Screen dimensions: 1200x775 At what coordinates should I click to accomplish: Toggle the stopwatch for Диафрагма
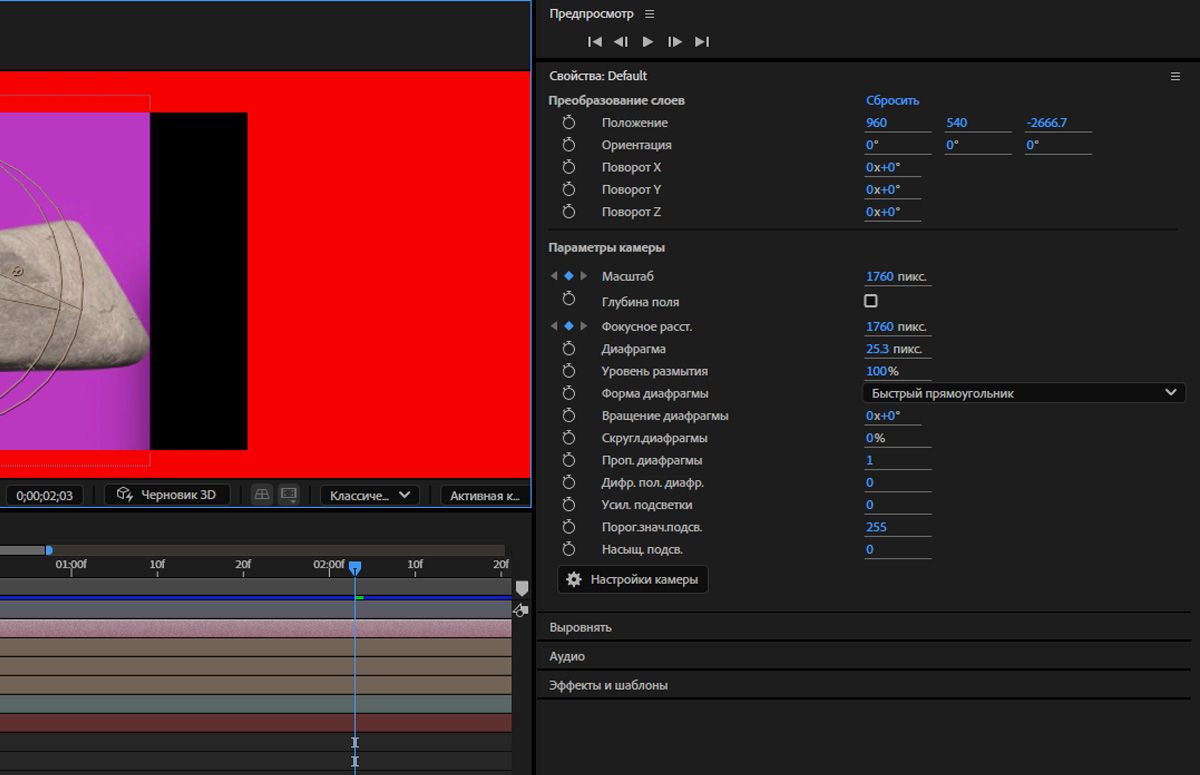click(x=569, y=349)
